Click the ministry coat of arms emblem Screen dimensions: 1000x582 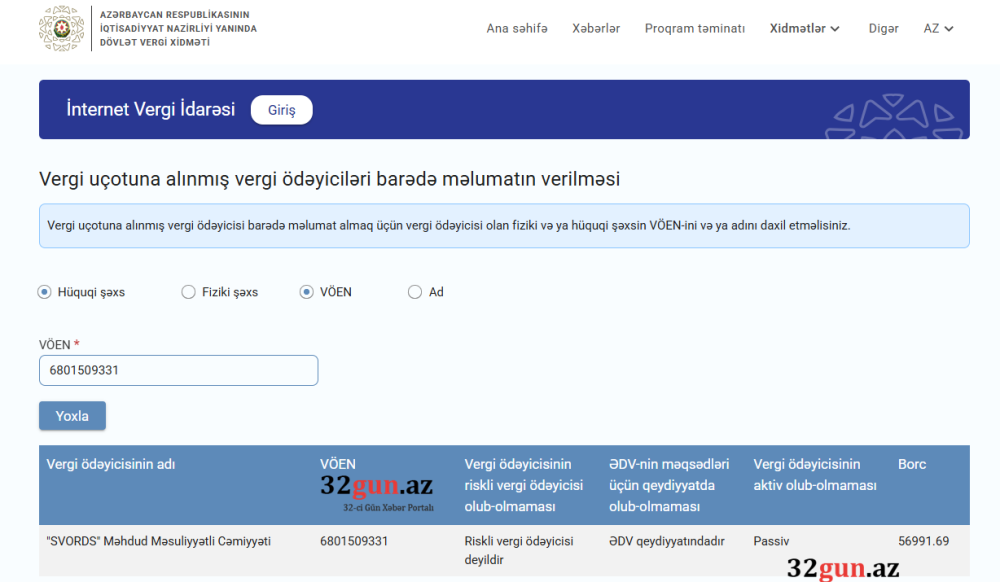tap(61, 30)
